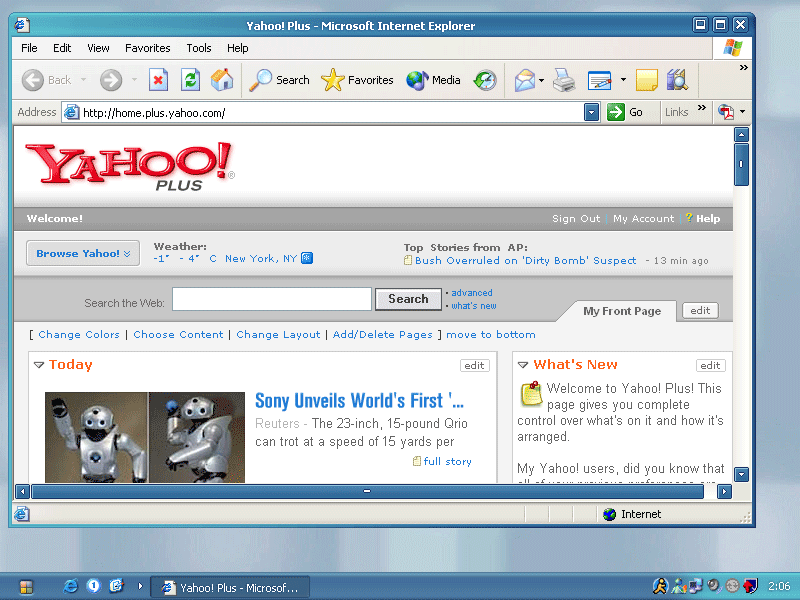Open the My Account link

coord(643,218)
